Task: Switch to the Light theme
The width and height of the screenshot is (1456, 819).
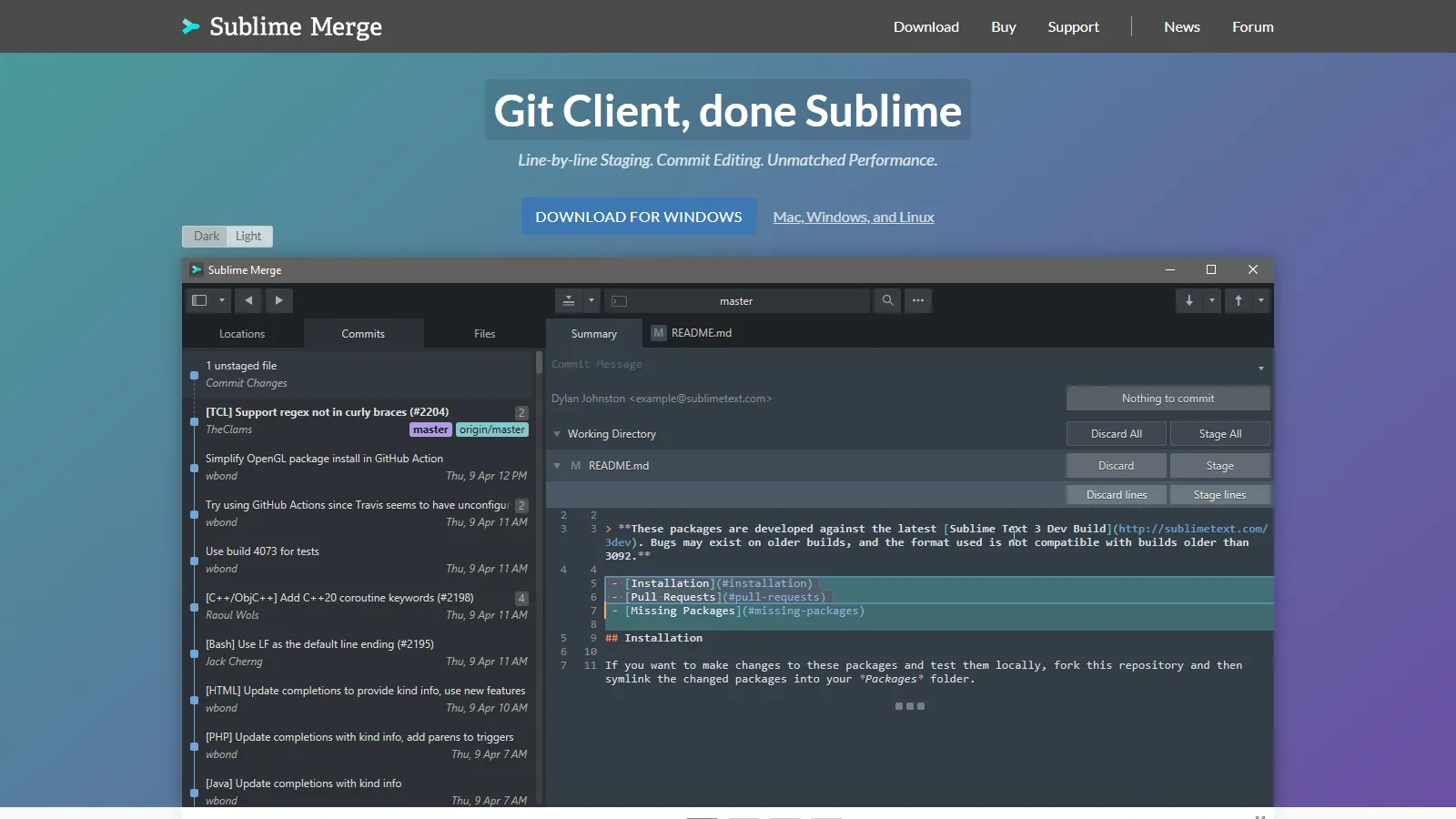Action: tap(249, 236)
